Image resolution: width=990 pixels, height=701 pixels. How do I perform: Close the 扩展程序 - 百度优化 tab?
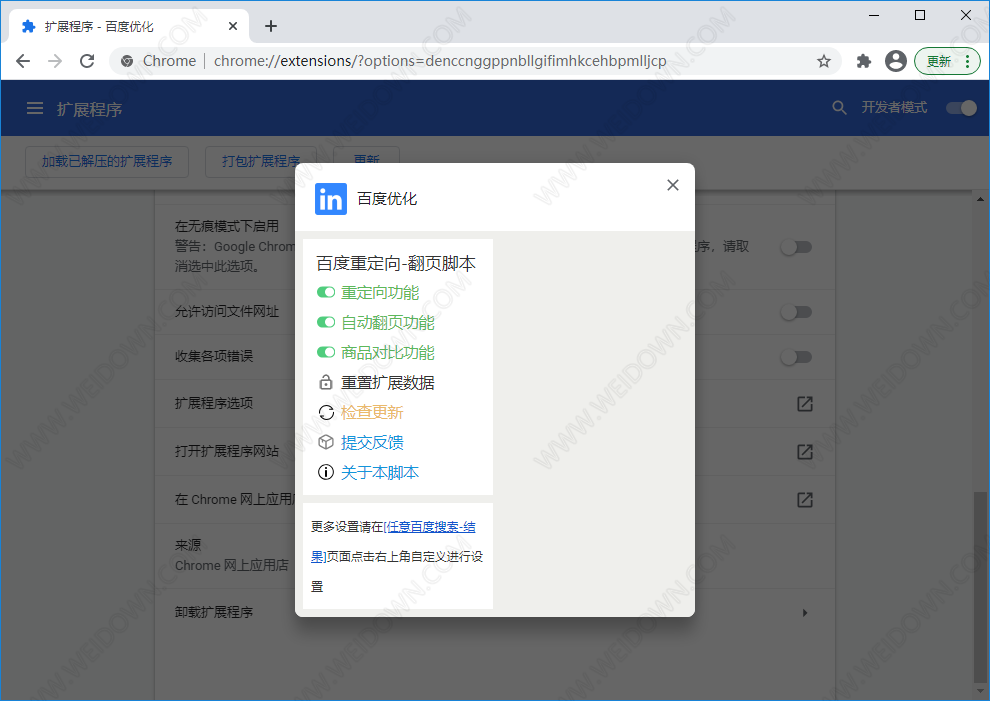pos(233,26)
